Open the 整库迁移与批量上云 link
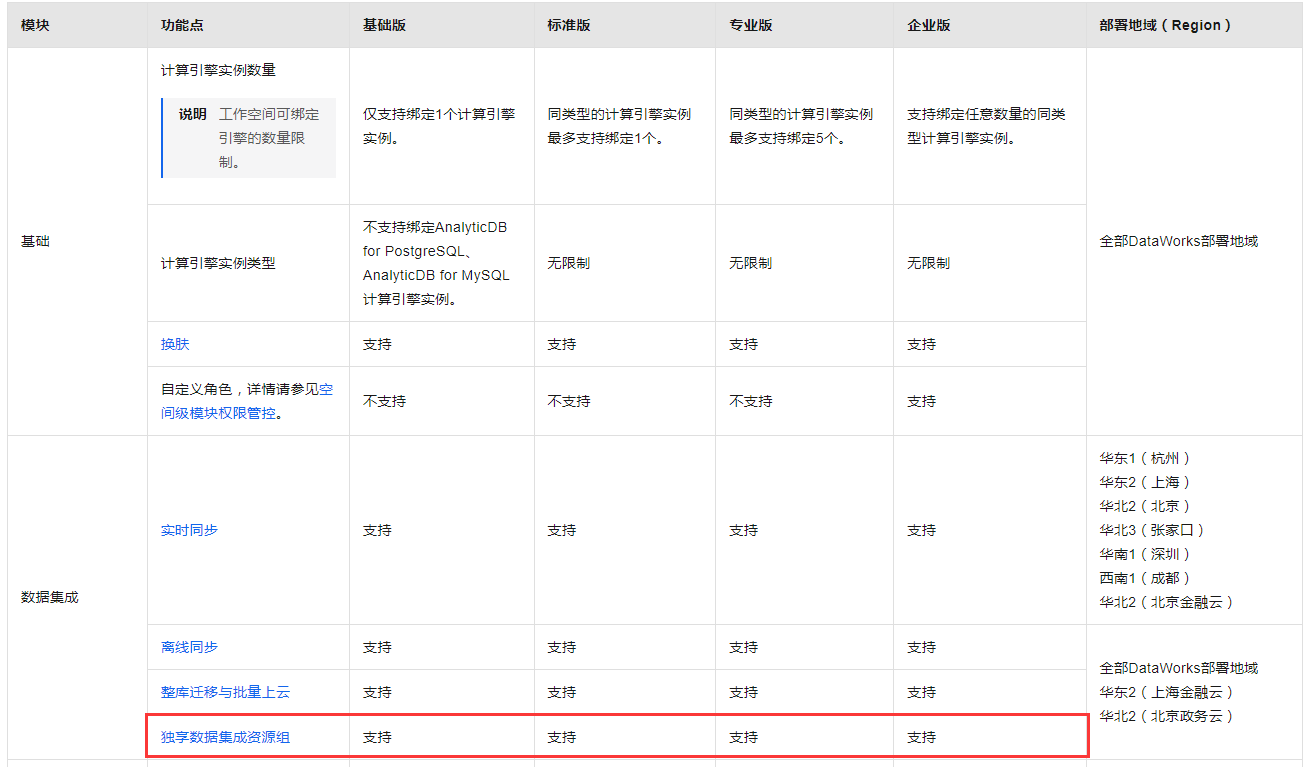Viewport: 1311px width, 767px height. click(x=225, y=692)
